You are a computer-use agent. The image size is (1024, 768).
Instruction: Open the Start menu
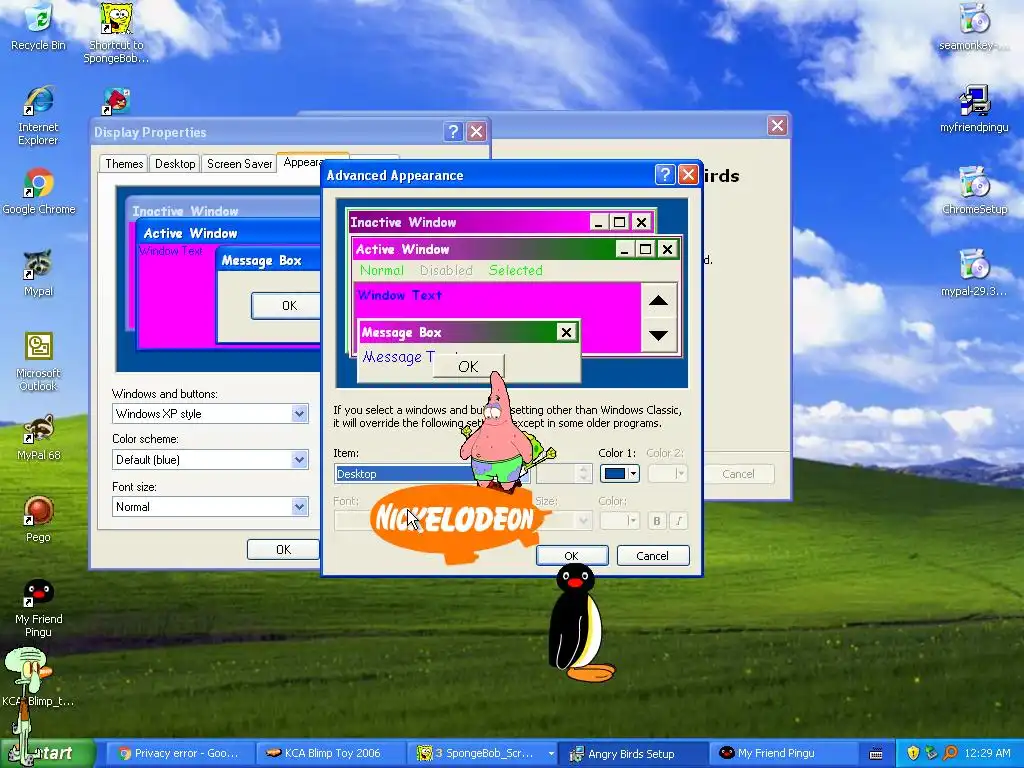[x=46, y=753]
